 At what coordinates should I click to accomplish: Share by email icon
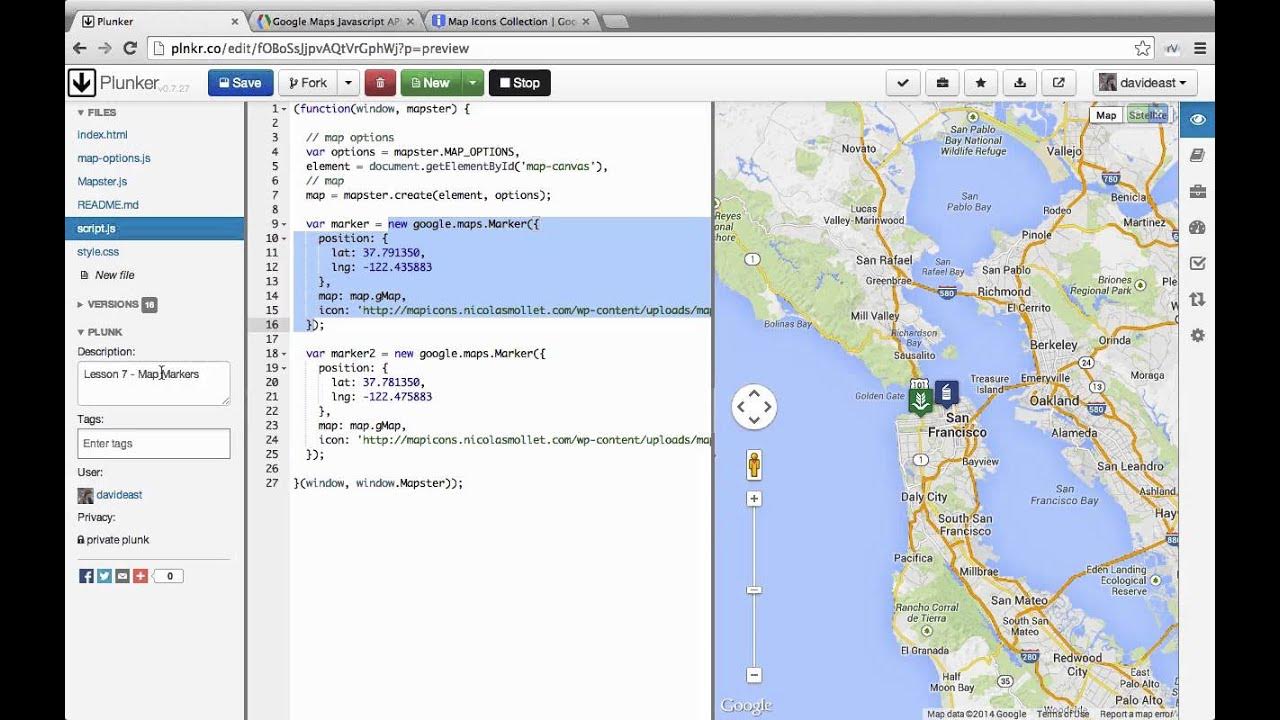(122, 576)
